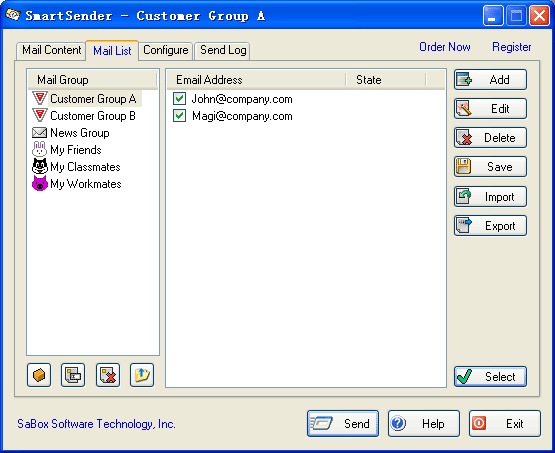
Task: Select the Mail List tab
Action: coord(112,51)
